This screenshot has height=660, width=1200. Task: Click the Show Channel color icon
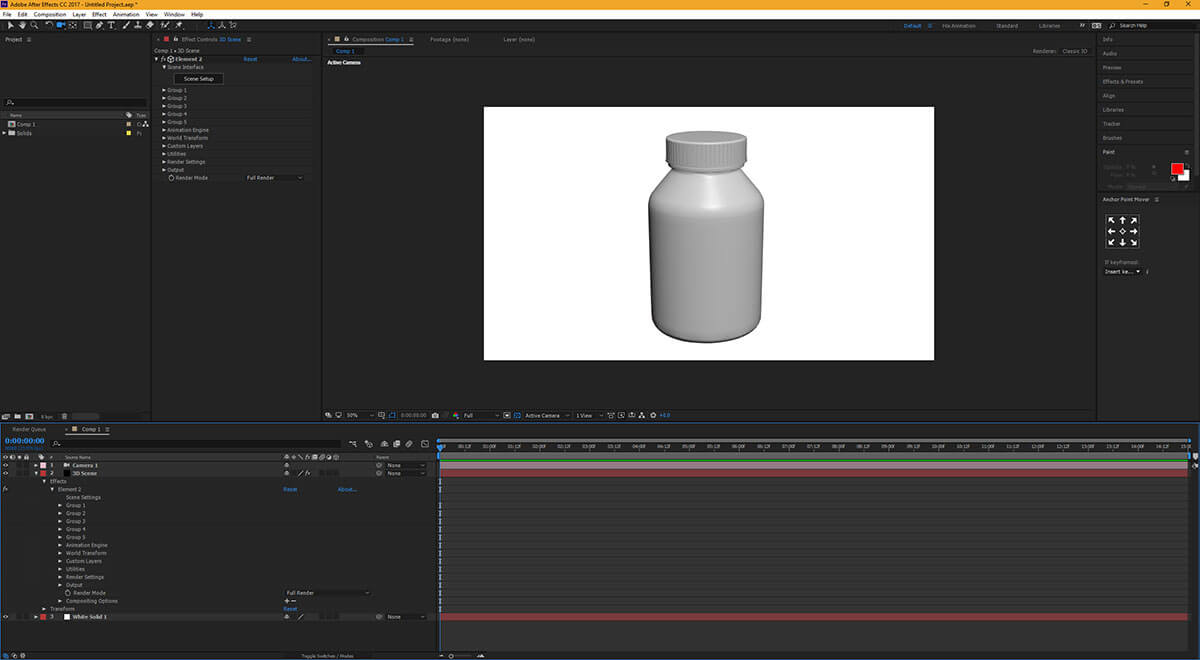pos(456,415)
